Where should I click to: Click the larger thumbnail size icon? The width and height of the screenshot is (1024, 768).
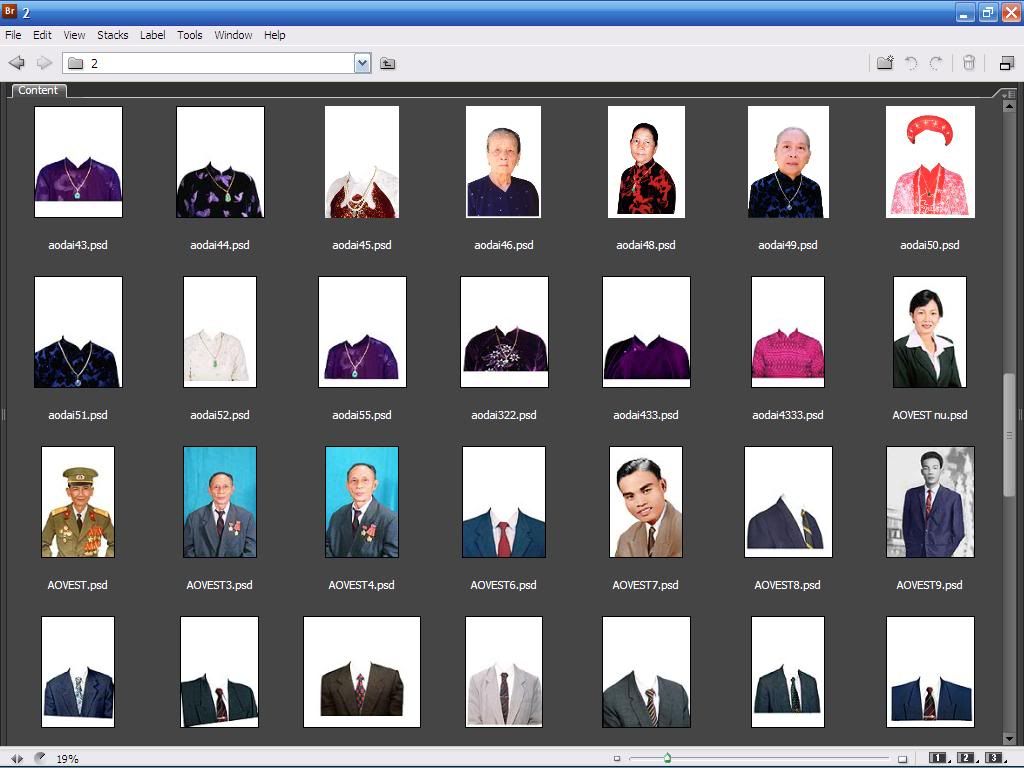pos(903,758)
